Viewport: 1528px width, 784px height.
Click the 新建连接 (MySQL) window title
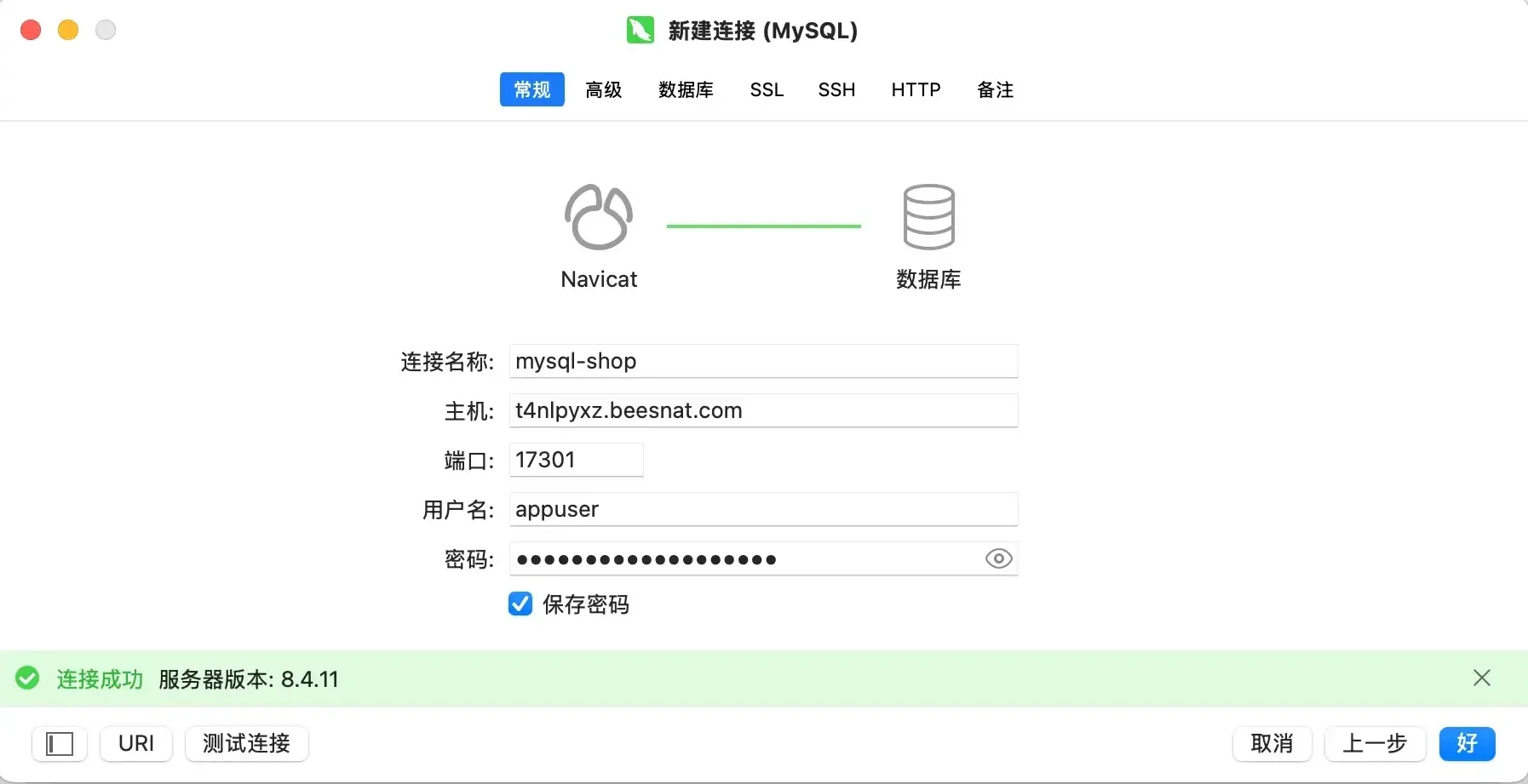pyautogui.click(x=763, y=31)
